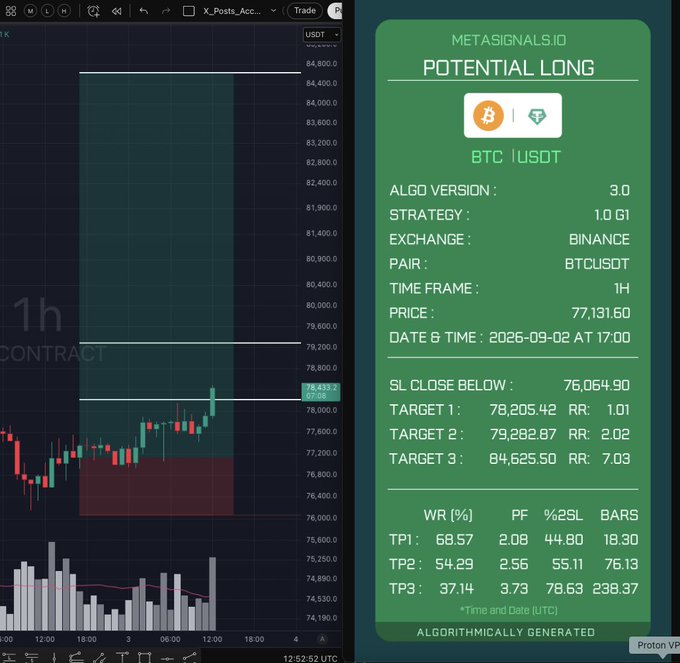The height and width of the screenshot is (663, 680).
Task: Click the Tether logo in signal card
Action: pyautogui.click(x=537, y=116)
